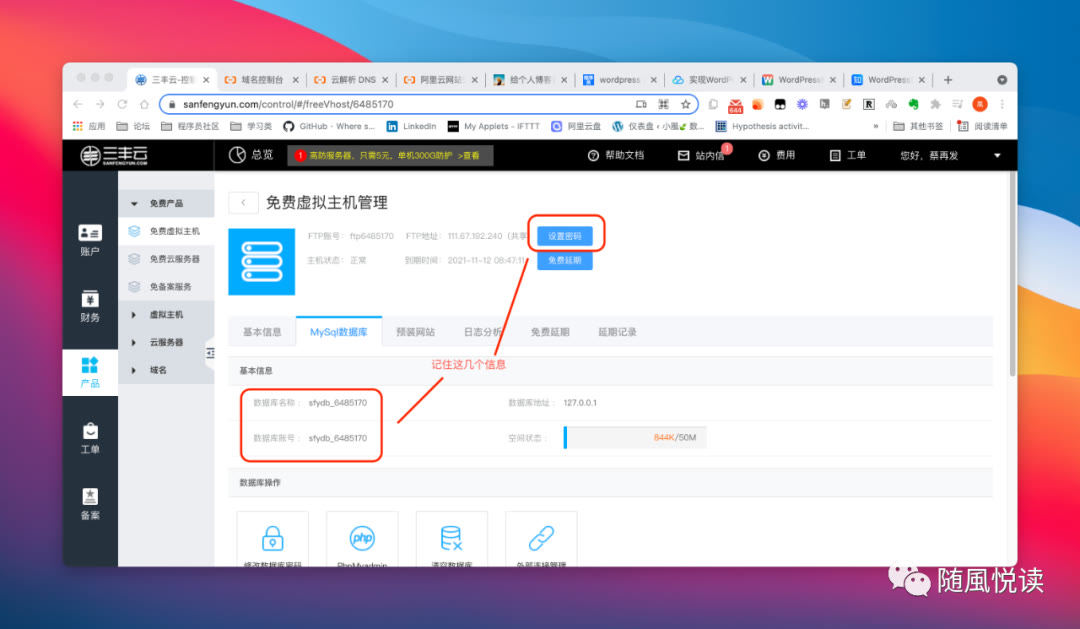Select the 财务 sidebar icon

[90, 305]
